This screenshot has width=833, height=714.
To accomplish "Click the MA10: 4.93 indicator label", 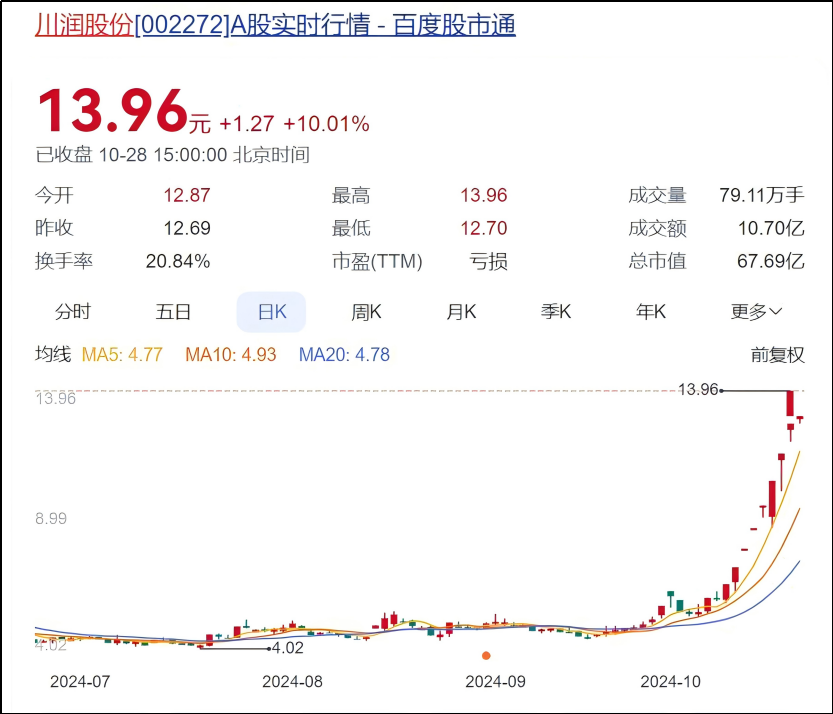I will pos(231,354).
